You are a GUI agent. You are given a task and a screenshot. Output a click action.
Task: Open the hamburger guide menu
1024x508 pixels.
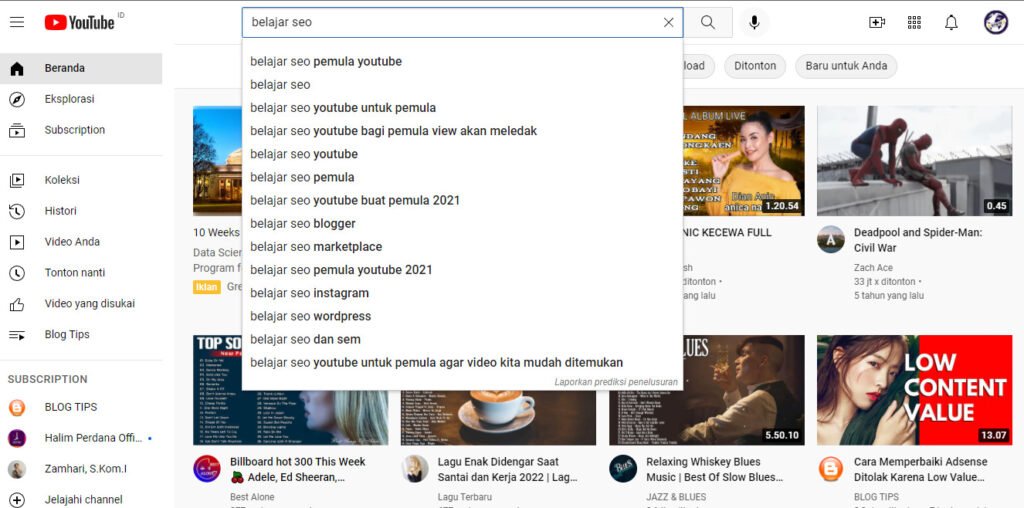[17, 22]
